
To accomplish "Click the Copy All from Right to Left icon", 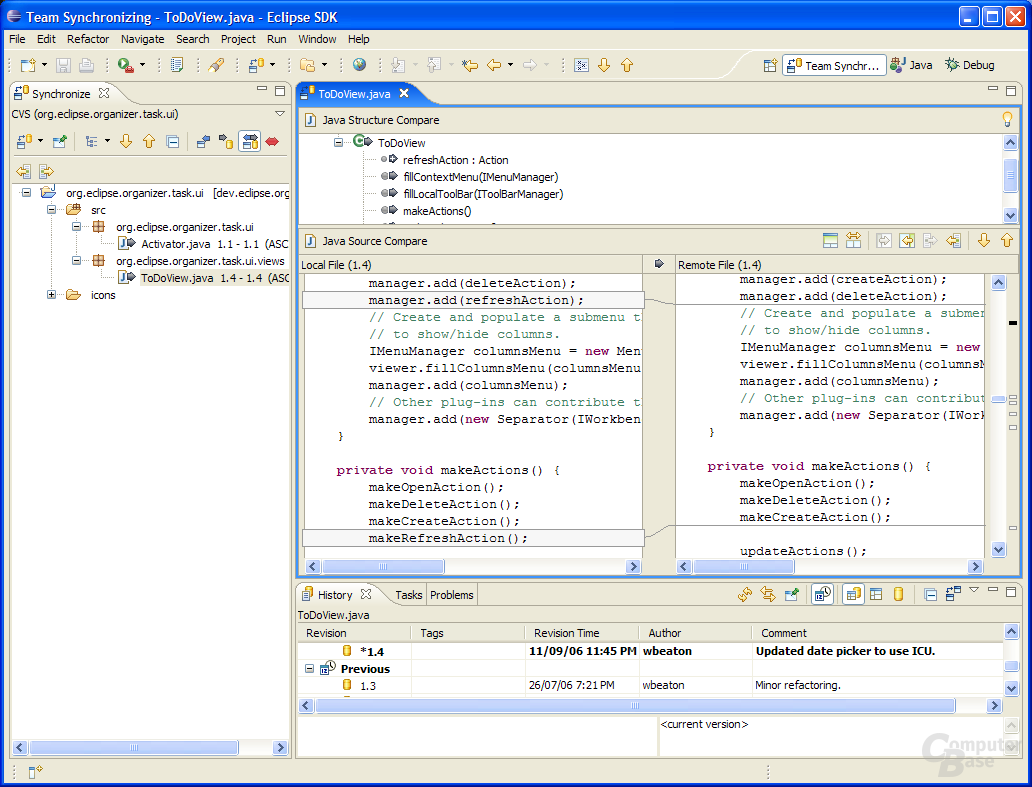I will (x=907, y=241).
